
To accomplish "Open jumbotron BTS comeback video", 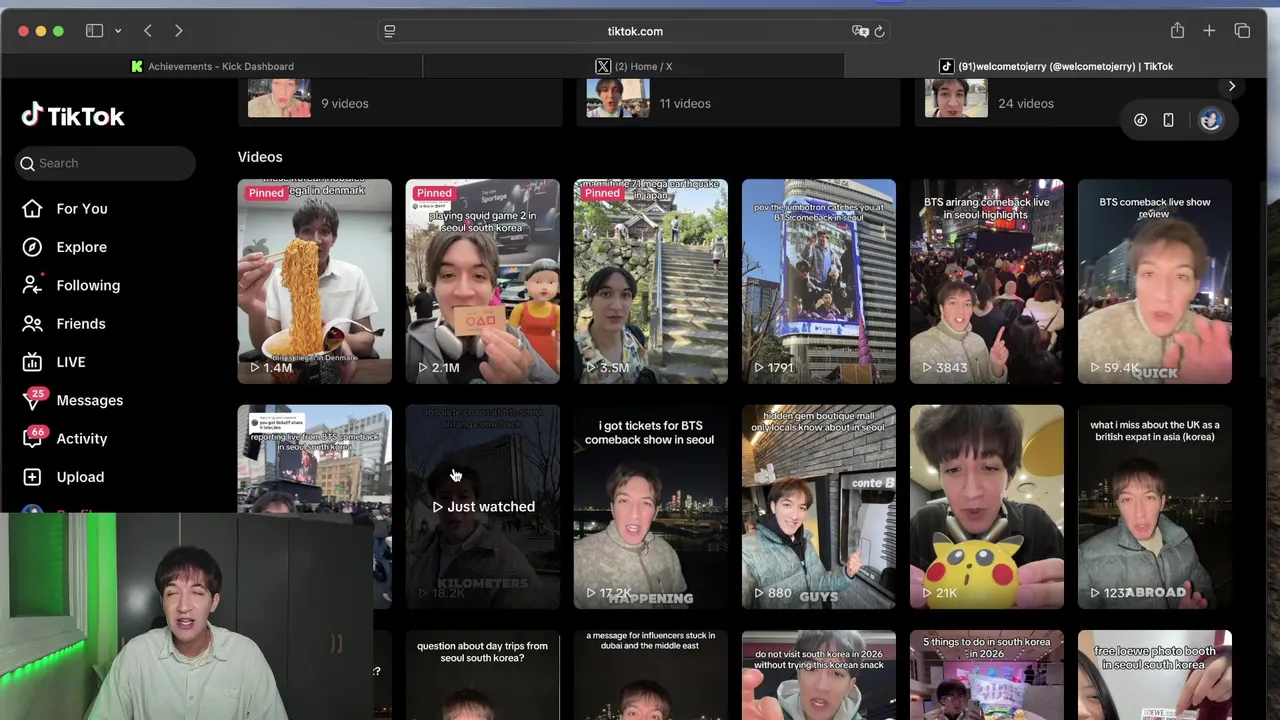I will pos(819,281).
